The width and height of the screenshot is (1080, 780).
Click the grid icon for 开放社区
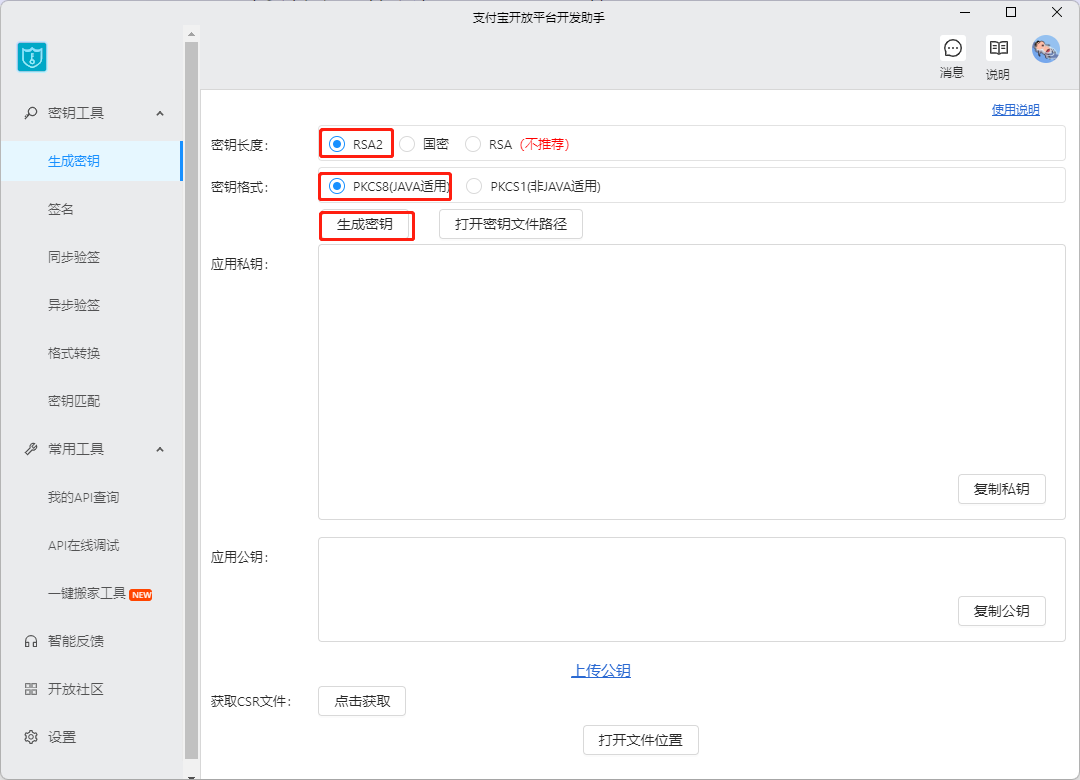(31, 689)
